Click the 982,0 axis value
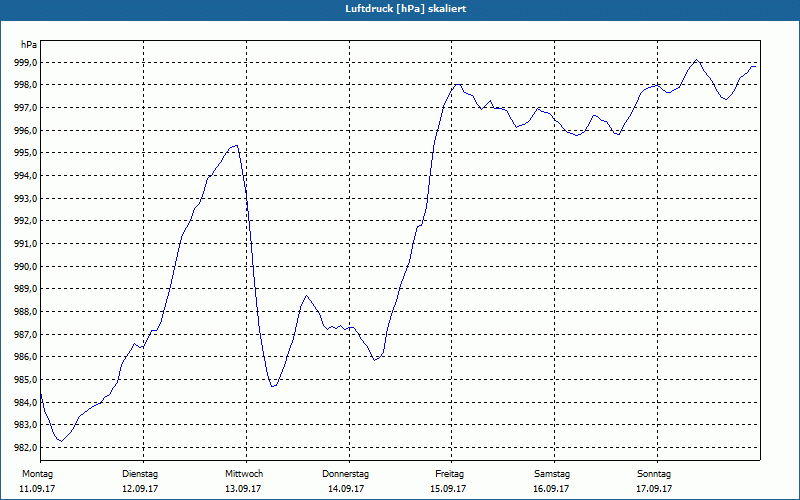The width and height of the screenshot is (800, 500). click(28, 447)
